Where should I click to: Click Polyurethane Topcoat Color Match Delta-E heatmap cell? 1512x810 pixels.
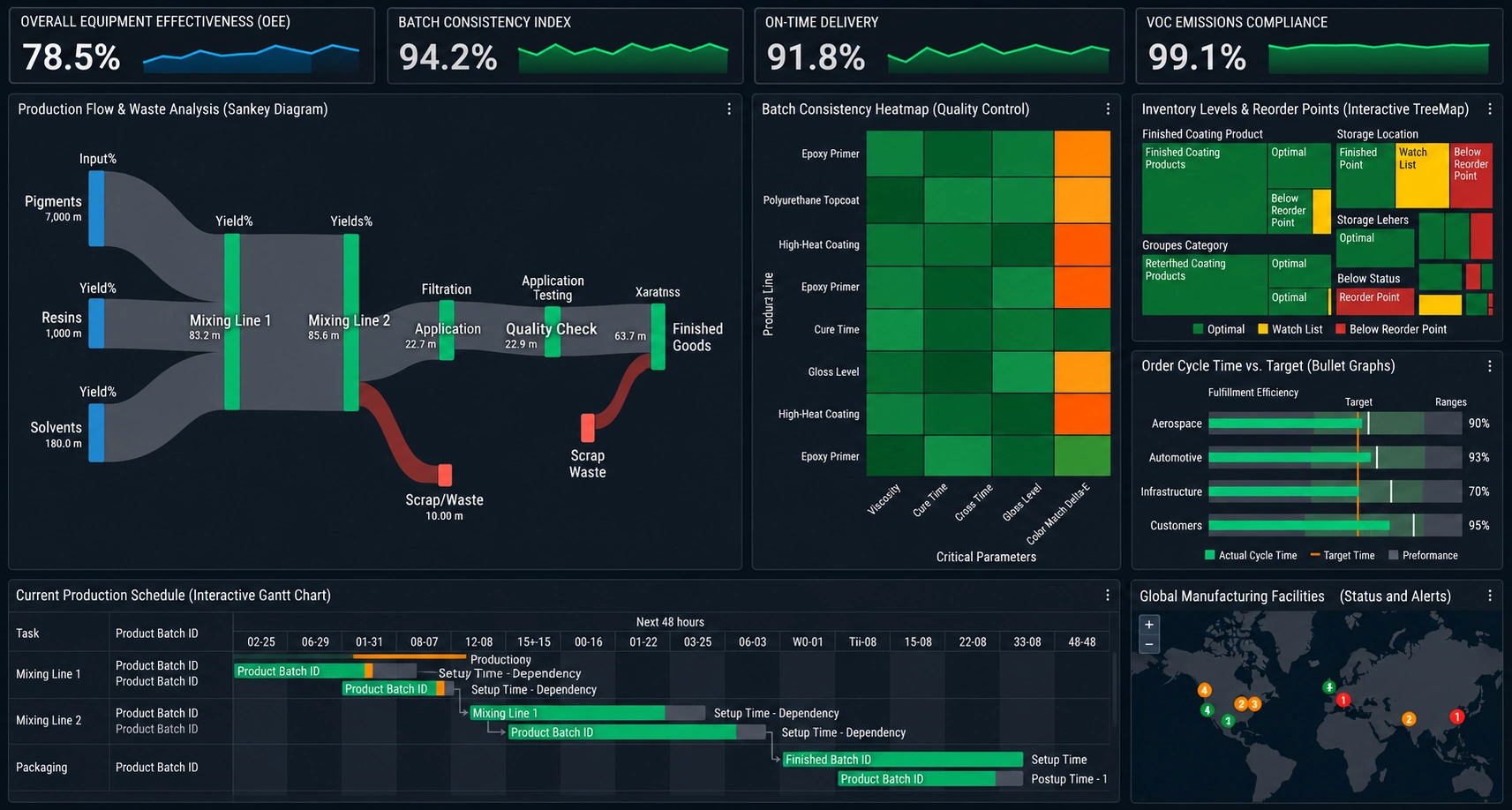(x=1082, y=200)
